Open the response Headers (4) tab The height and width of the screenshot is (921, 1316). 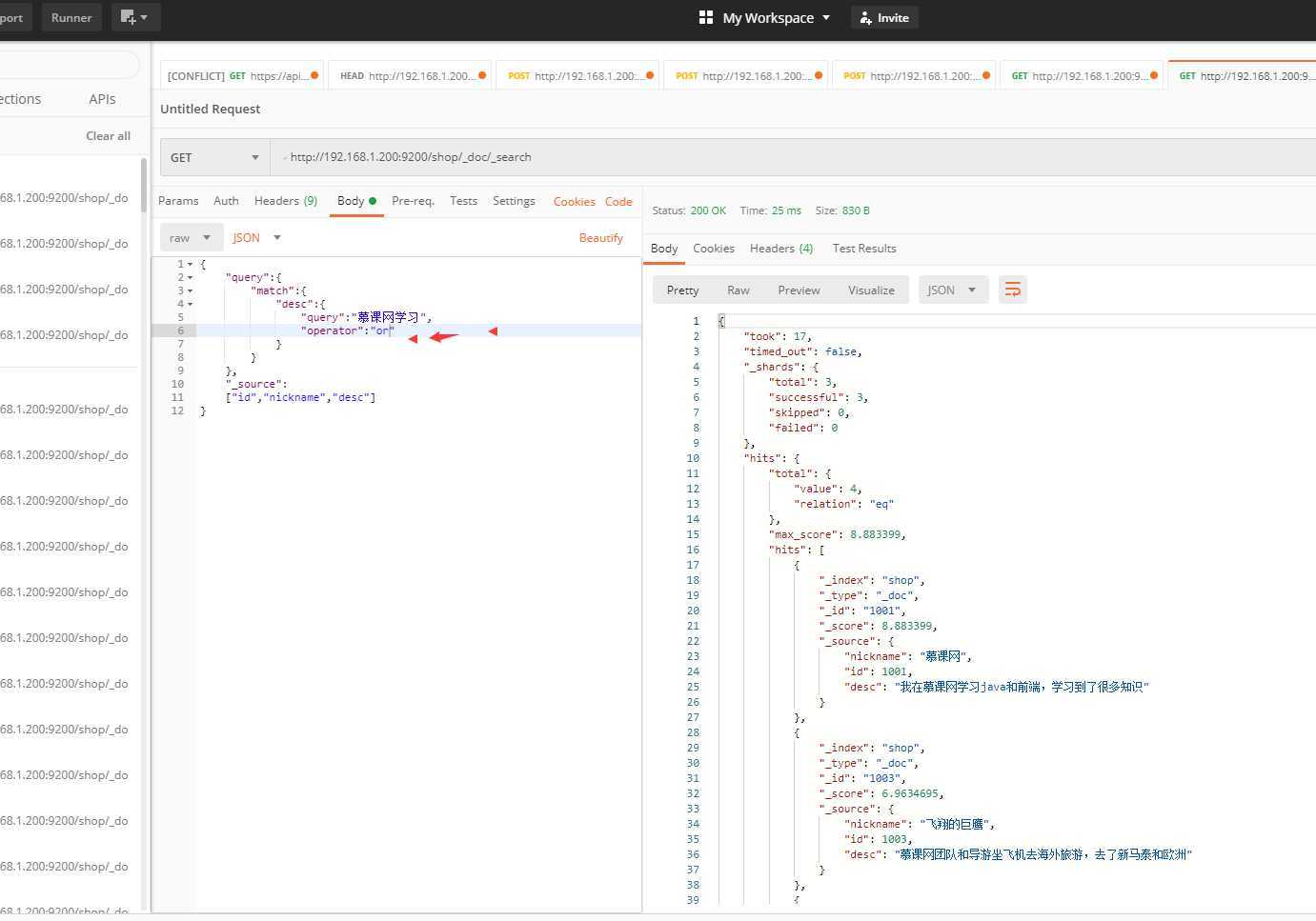click(x=781, y=249)
